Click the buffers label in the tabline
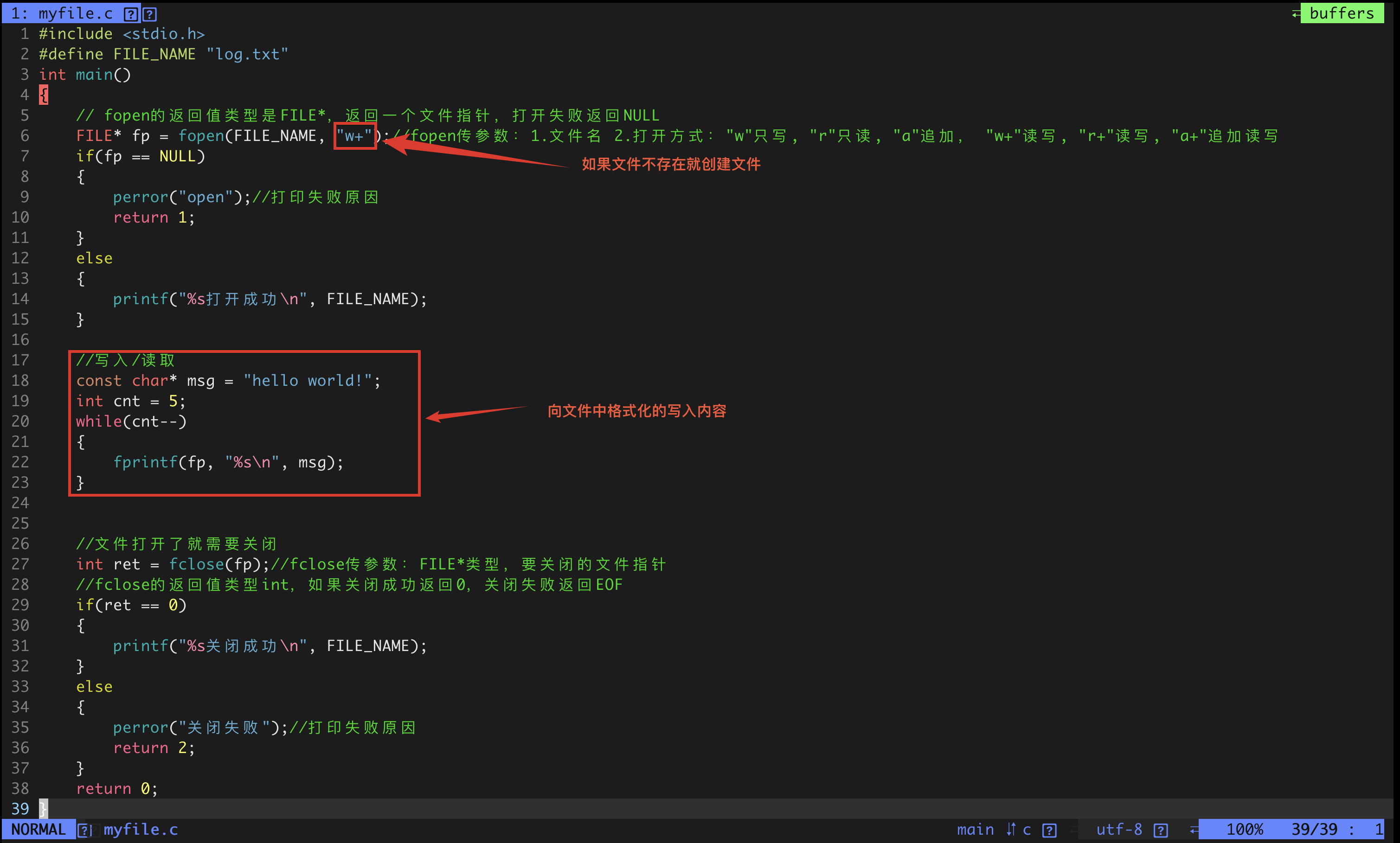1400x843 pixels. [1341, 13]
